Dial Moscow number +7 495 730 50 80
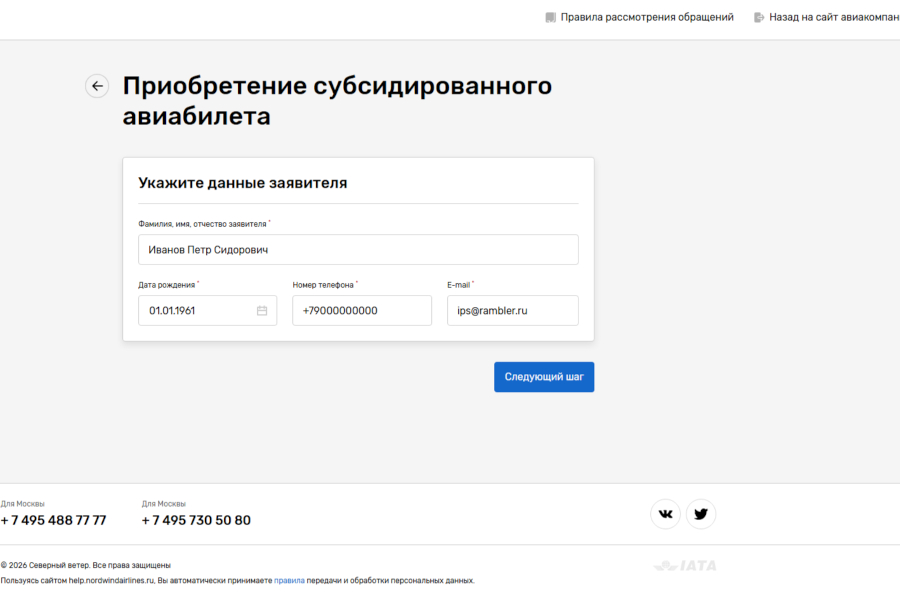The width and height of the screenshot is (900, 600). [x=196, y=519]
